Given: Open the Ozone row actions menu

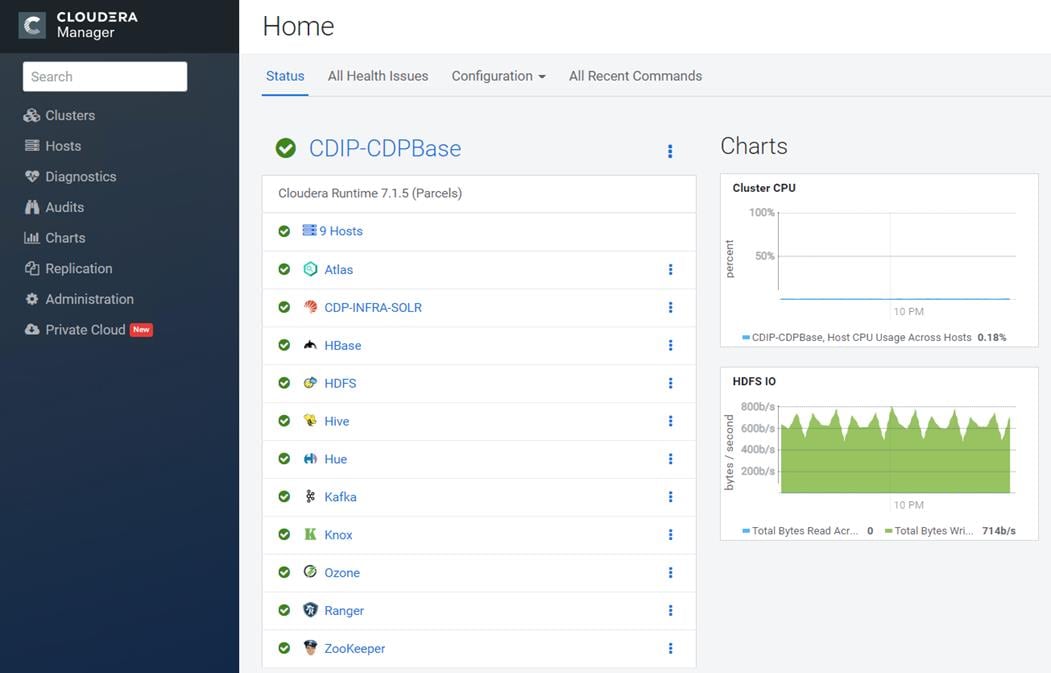Looking at the screenshot, I should click(x=670, y=572).
